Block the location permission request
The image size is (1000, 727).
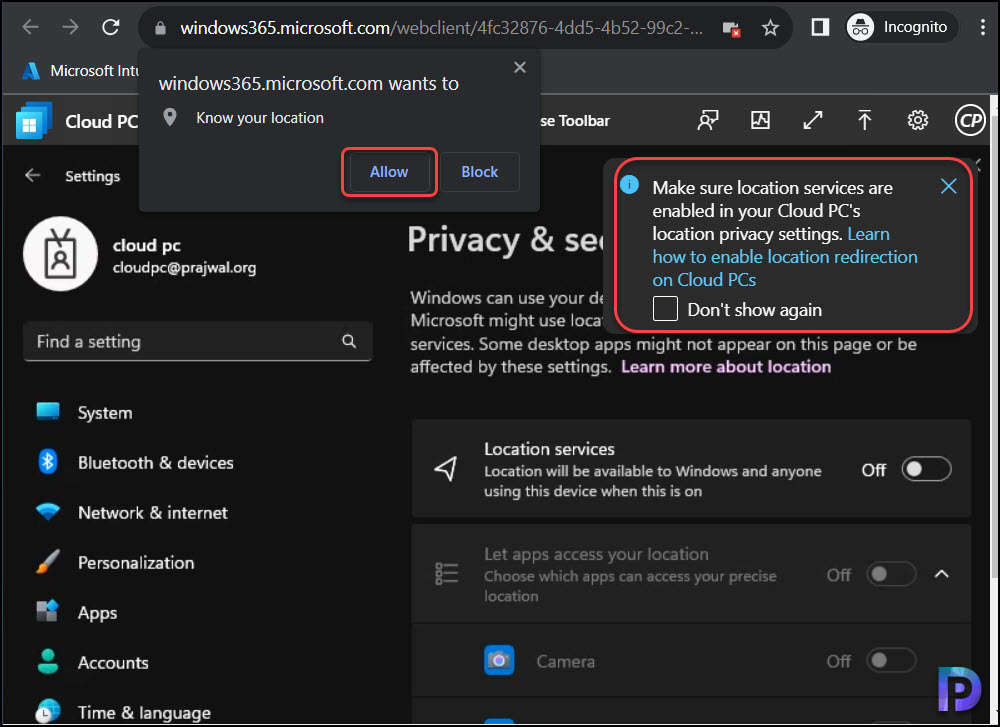click(x=480, y=172)
